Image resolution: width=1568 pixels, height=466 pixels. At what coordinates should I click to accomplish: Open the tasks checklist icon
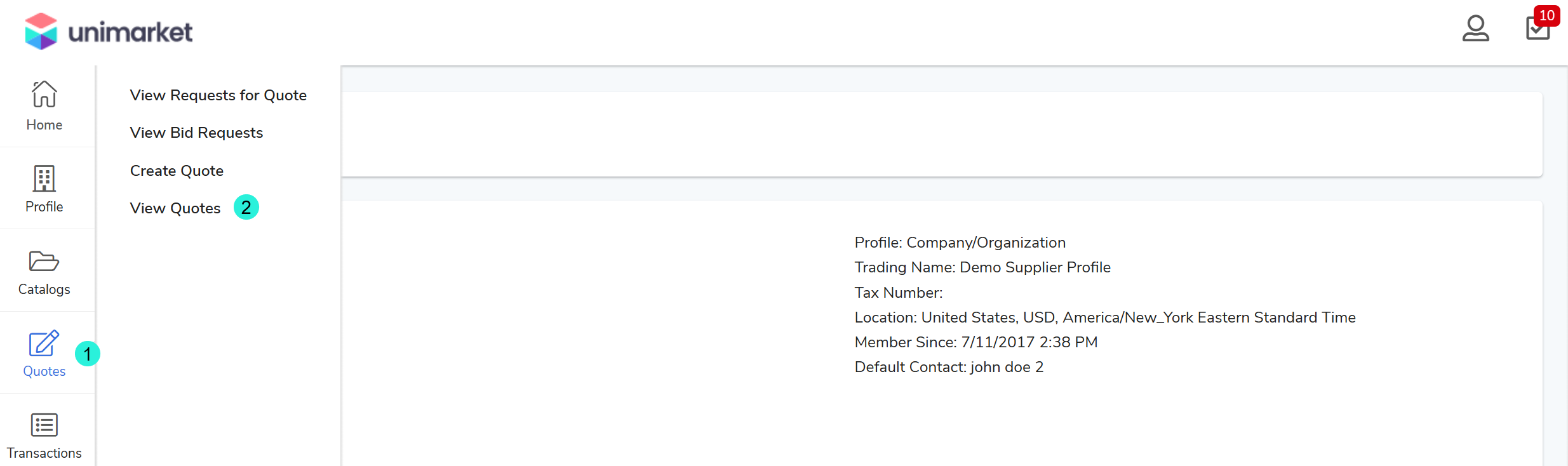tap(1537, 30)
